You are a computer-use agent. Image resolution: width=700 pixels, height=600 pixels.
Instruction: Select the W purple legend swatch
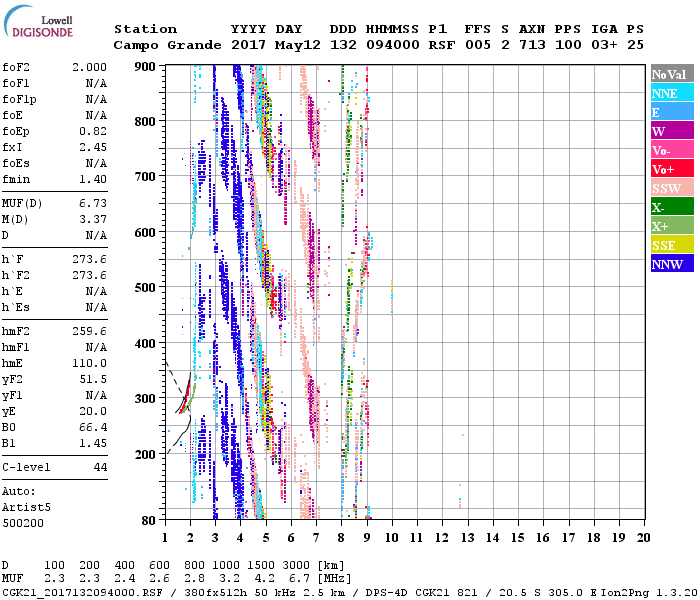click(x=672, y=131)
